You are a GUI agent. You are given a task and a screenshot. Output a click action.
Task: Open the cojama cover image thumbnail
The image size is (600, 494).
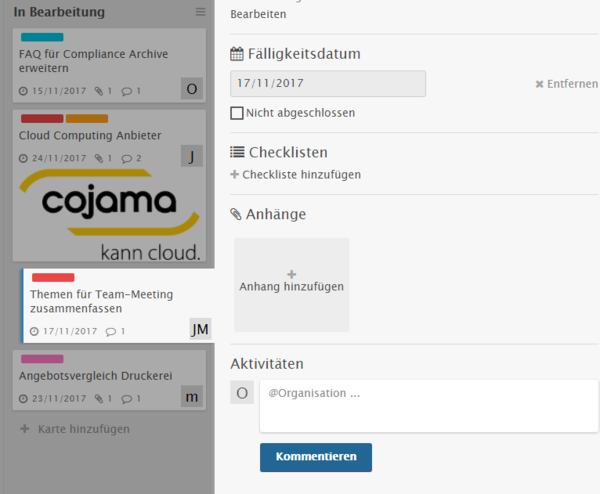click(109, 215)
